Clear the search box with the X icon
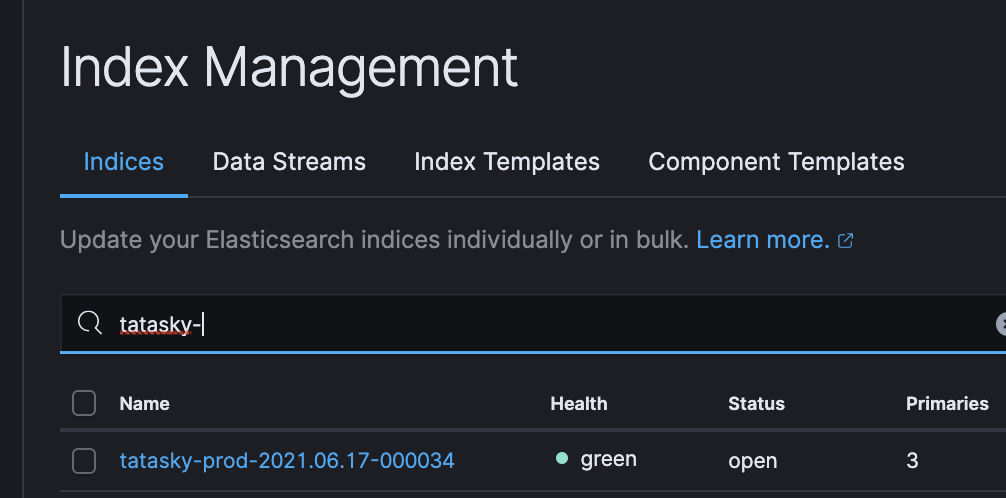 click(x=1001, y=324)
